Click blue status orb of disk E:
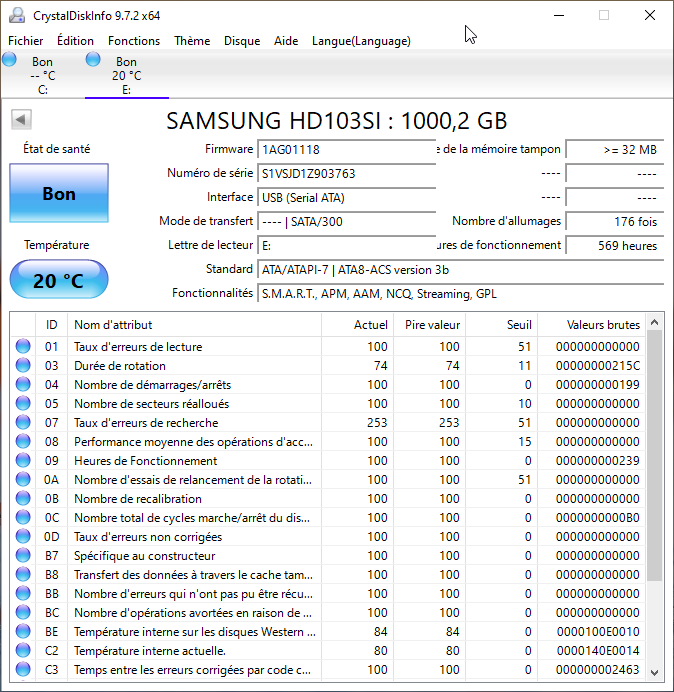This screenshot has width=674, height=692. (93, 59)
